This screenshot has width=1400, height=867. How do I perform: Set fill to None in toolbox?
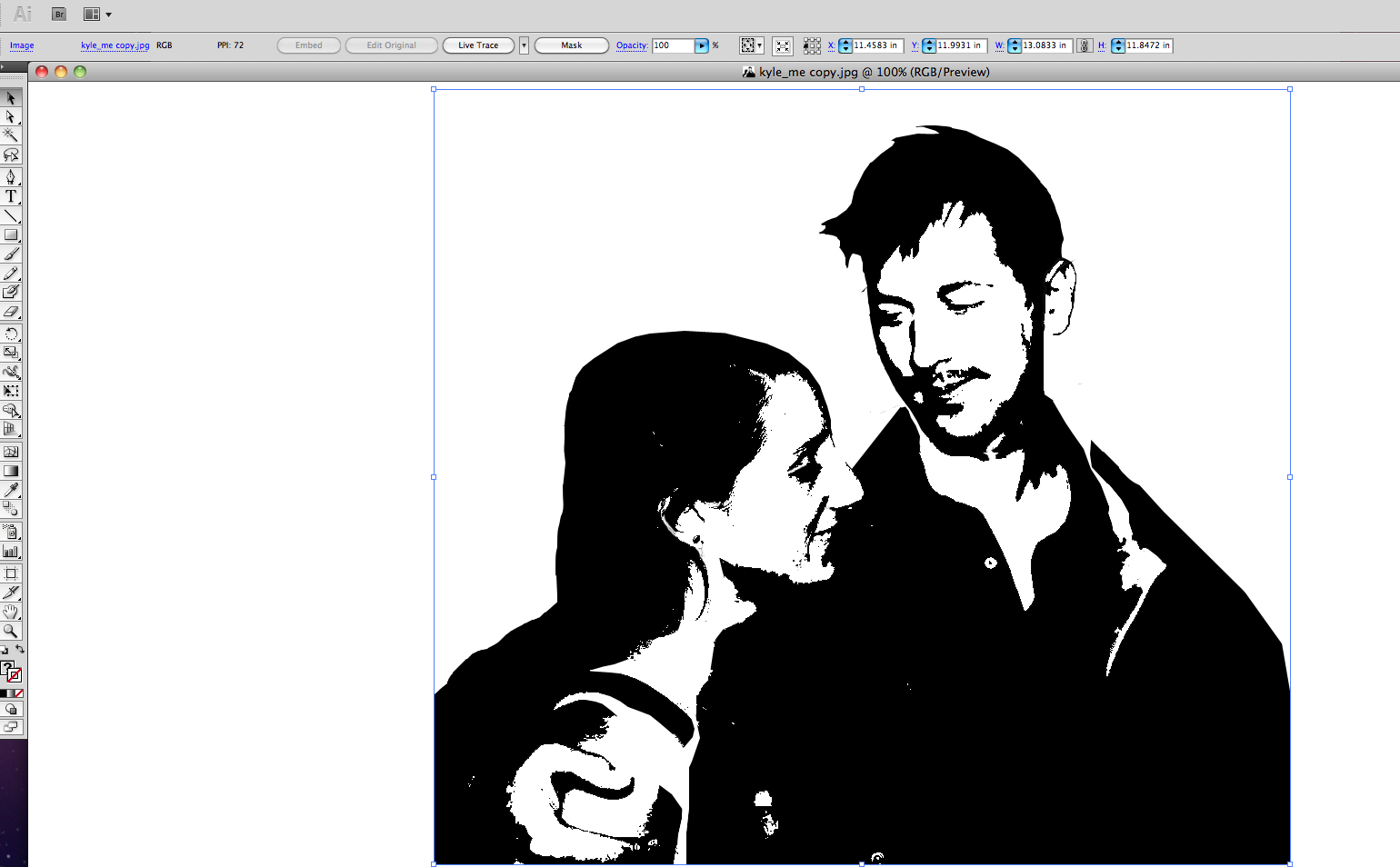[19, 693]
